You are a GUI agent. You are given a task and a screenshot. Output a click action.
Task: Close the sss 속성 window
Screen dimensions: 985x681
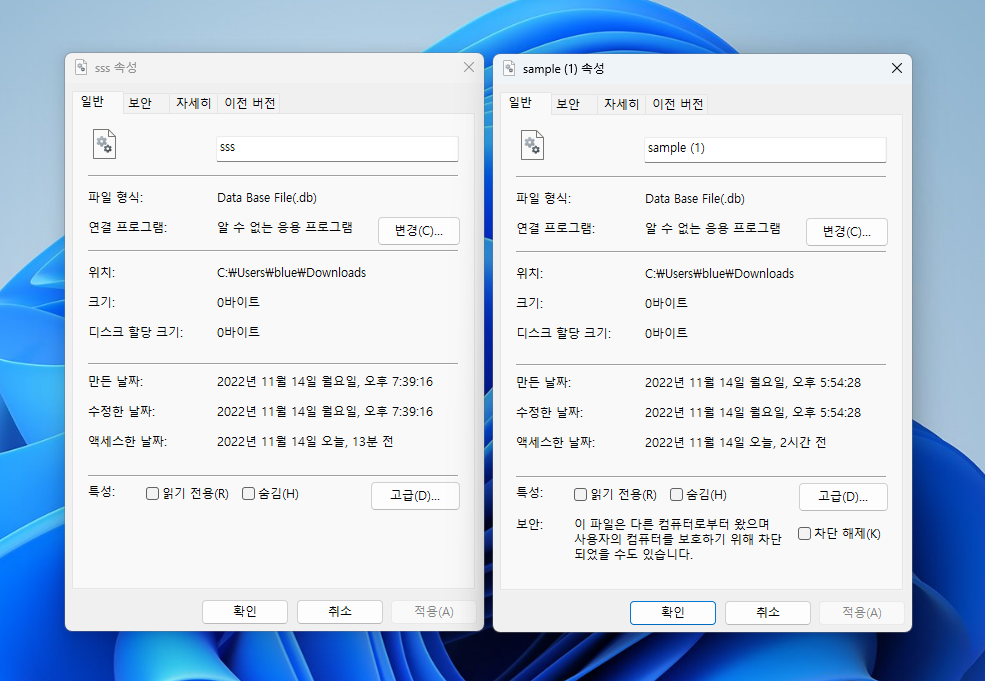click(469, 67)
